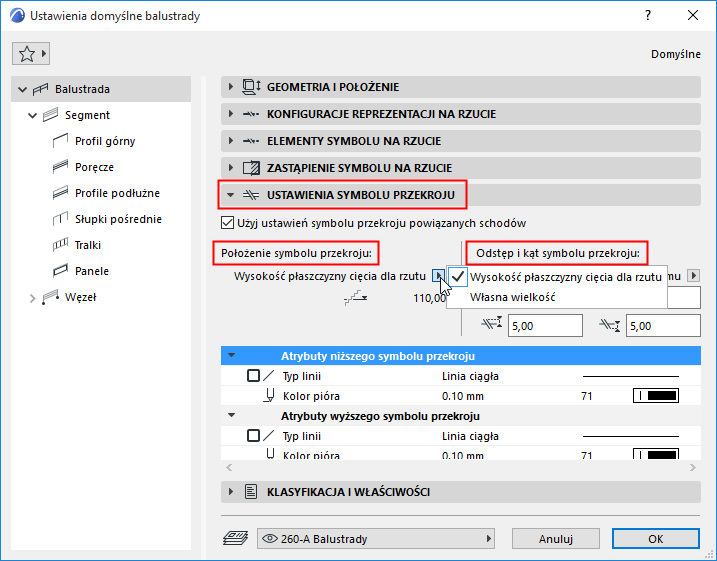The image size is (717, 561).
Task: Open the położenie symbolu przekroju popup arrow
Action: click(x=438, y=276)
